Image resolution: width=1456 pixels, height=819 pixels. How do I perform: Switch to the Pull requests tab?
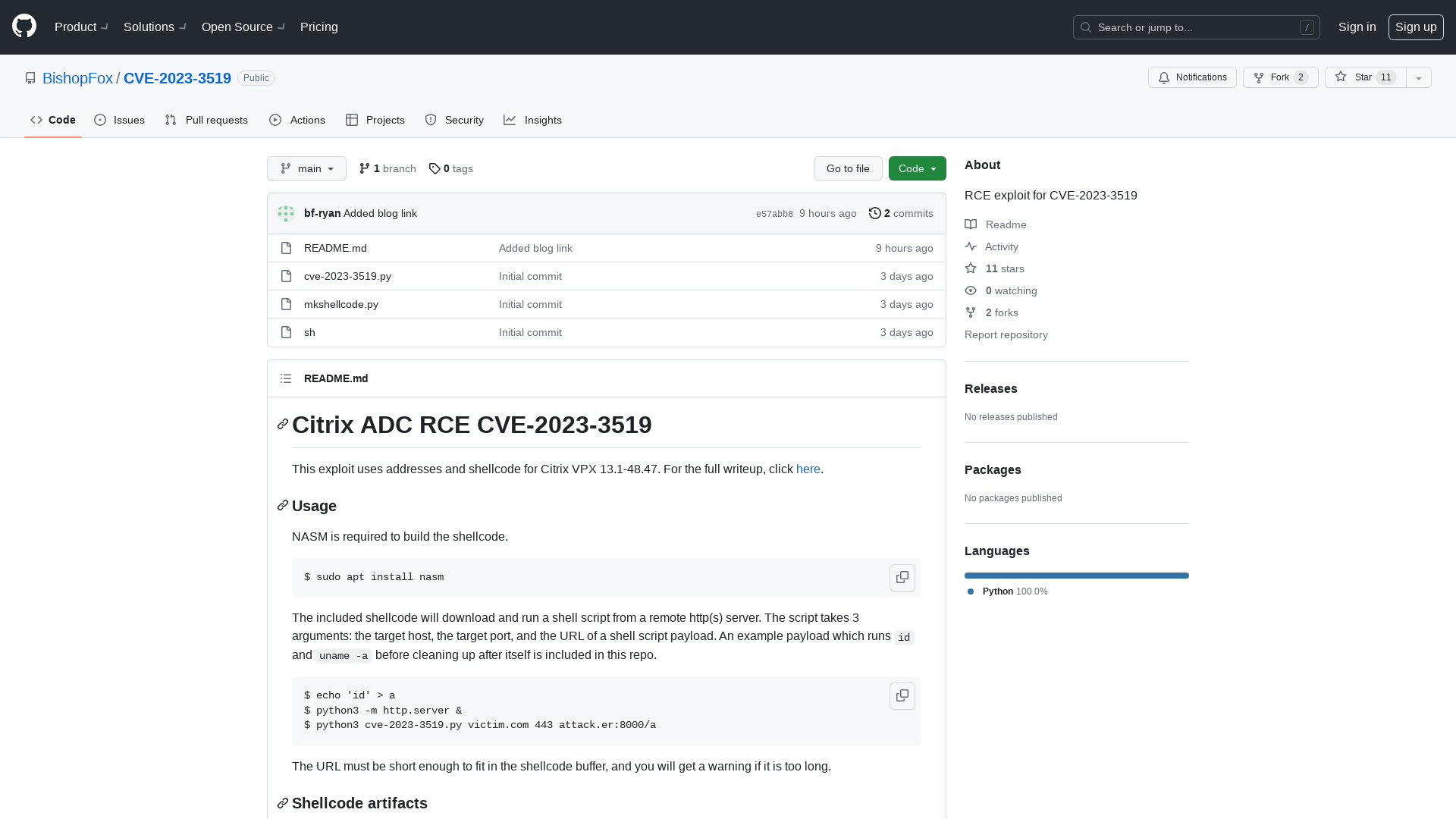(206, 120)
